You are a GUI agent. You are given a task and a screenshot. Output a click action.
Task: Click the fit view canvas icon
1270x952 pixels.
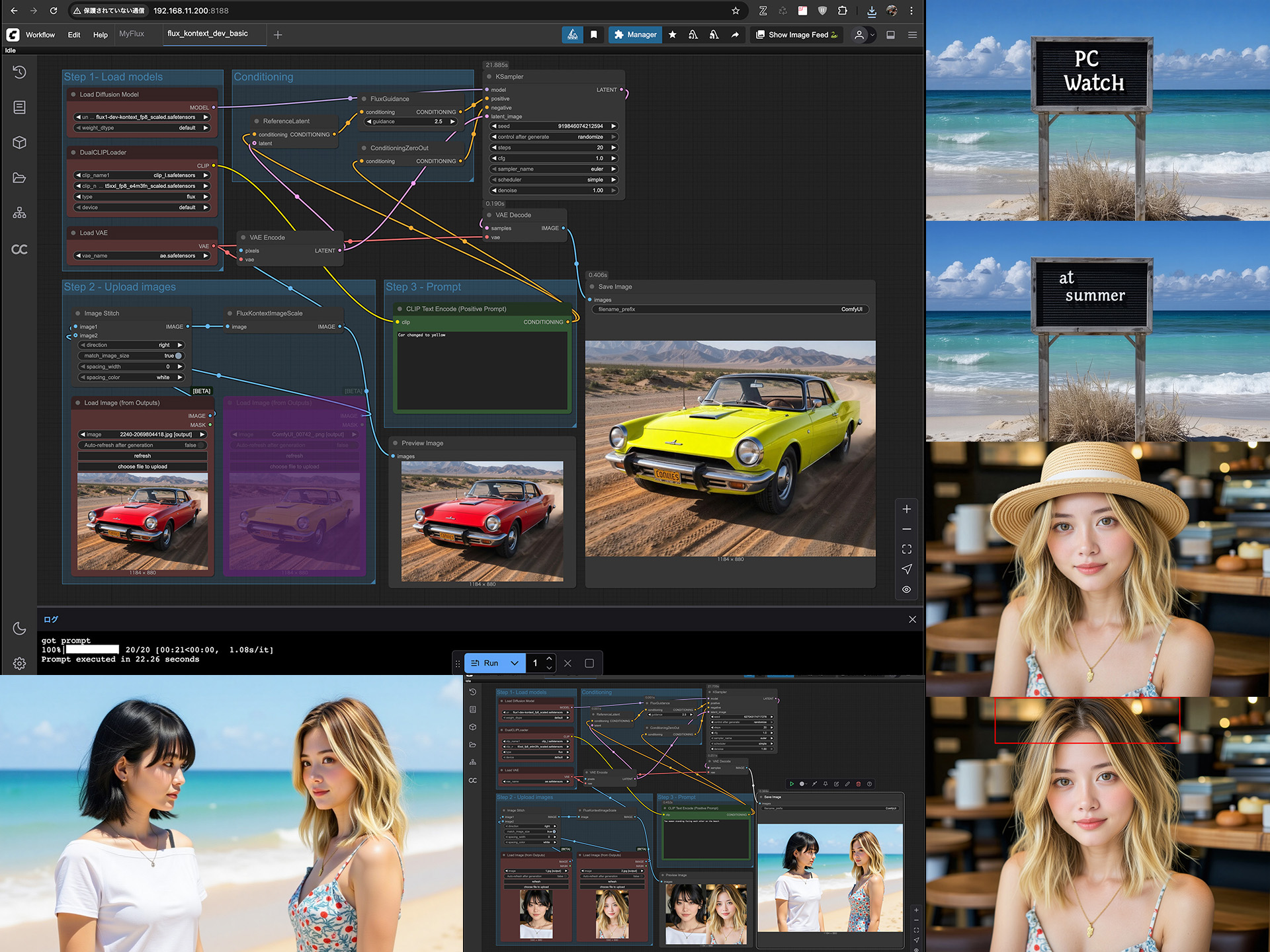point(906,549)
